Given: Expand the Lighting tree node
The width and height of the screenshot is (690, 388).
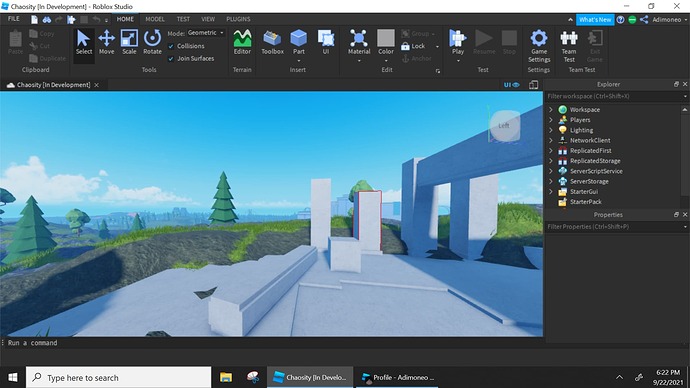Looking at the screenshot, I should coord(551,130).
